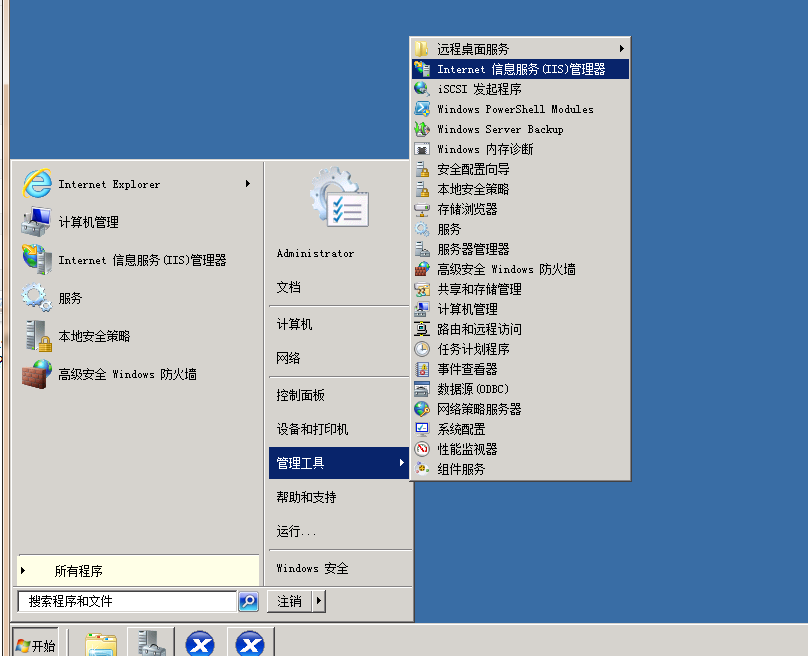Click the 服务 gears icon in pinned list
Screen dimensions: 808x656
37,297
